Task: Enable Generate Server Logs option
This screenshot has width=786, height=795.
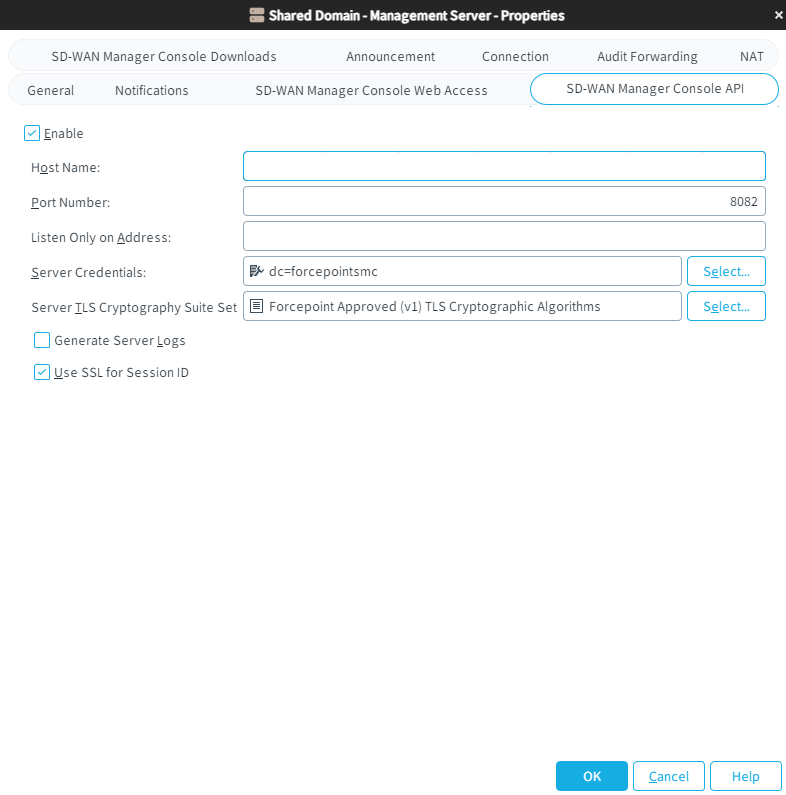Action: pyautogui.click(x=42, y=340)
